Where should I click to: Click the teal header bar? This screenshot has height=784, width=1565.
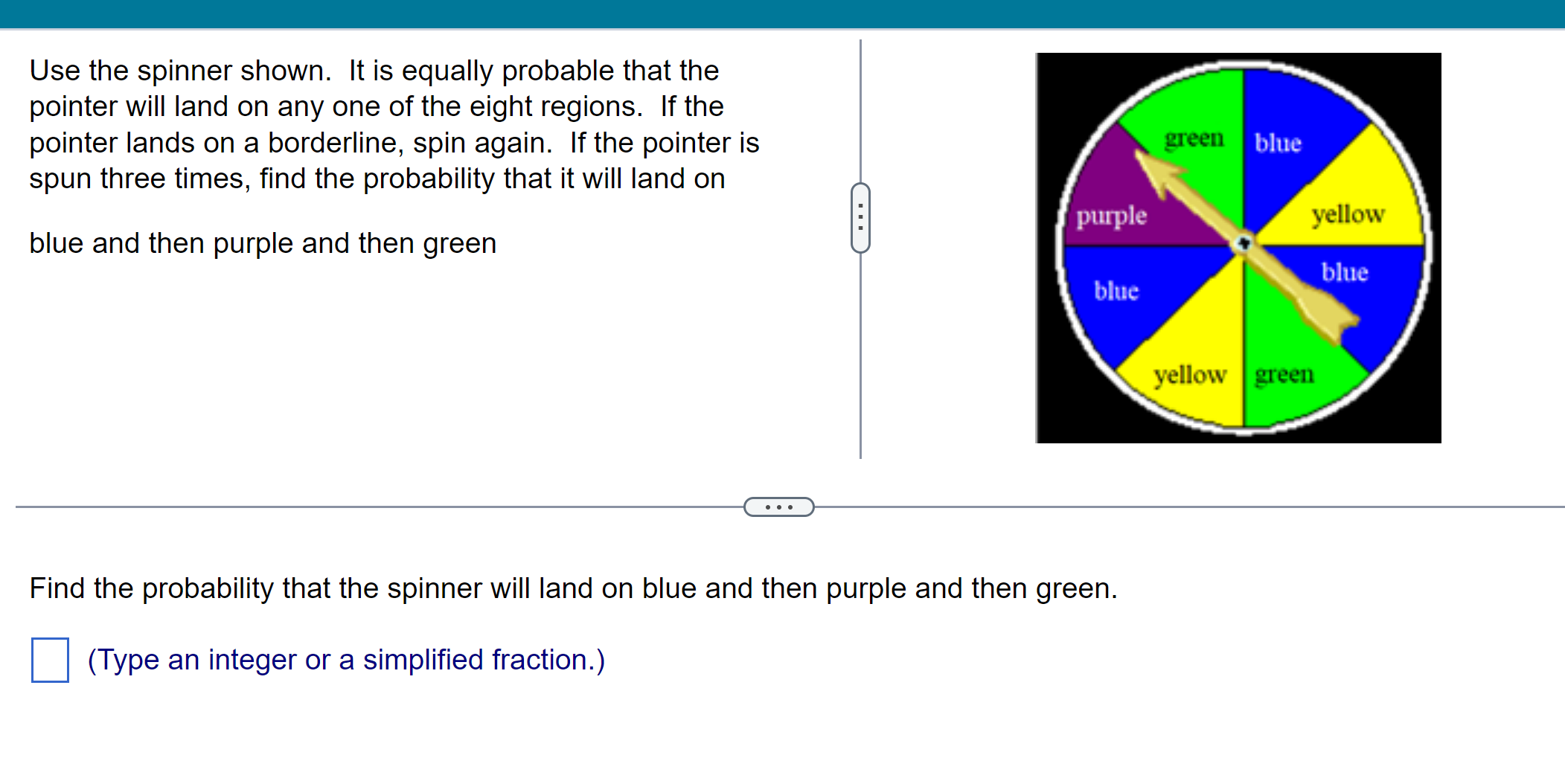tap(781, 11)
